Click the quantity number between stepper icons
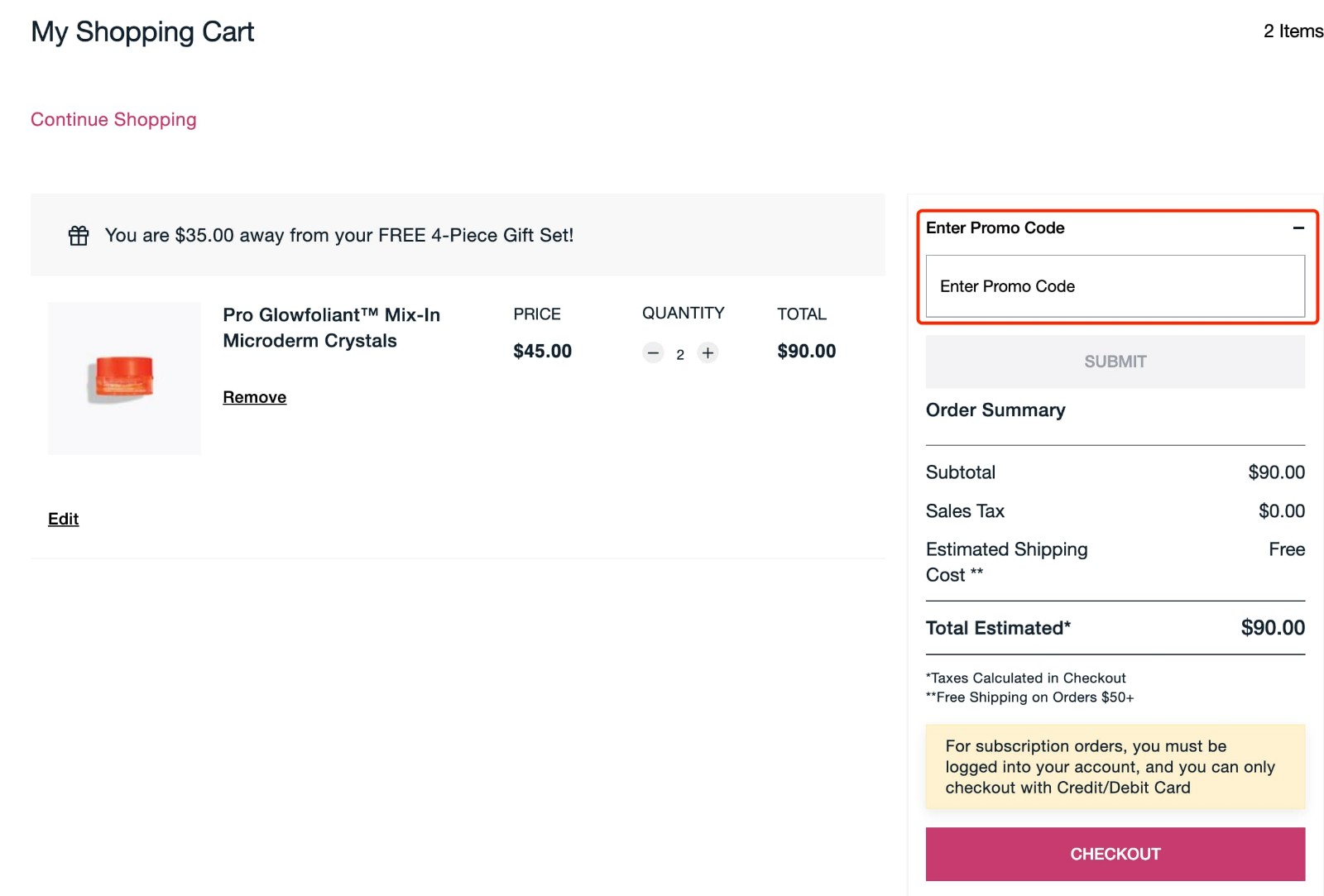Screen dimensions: 1324x896 coord(680,353)
